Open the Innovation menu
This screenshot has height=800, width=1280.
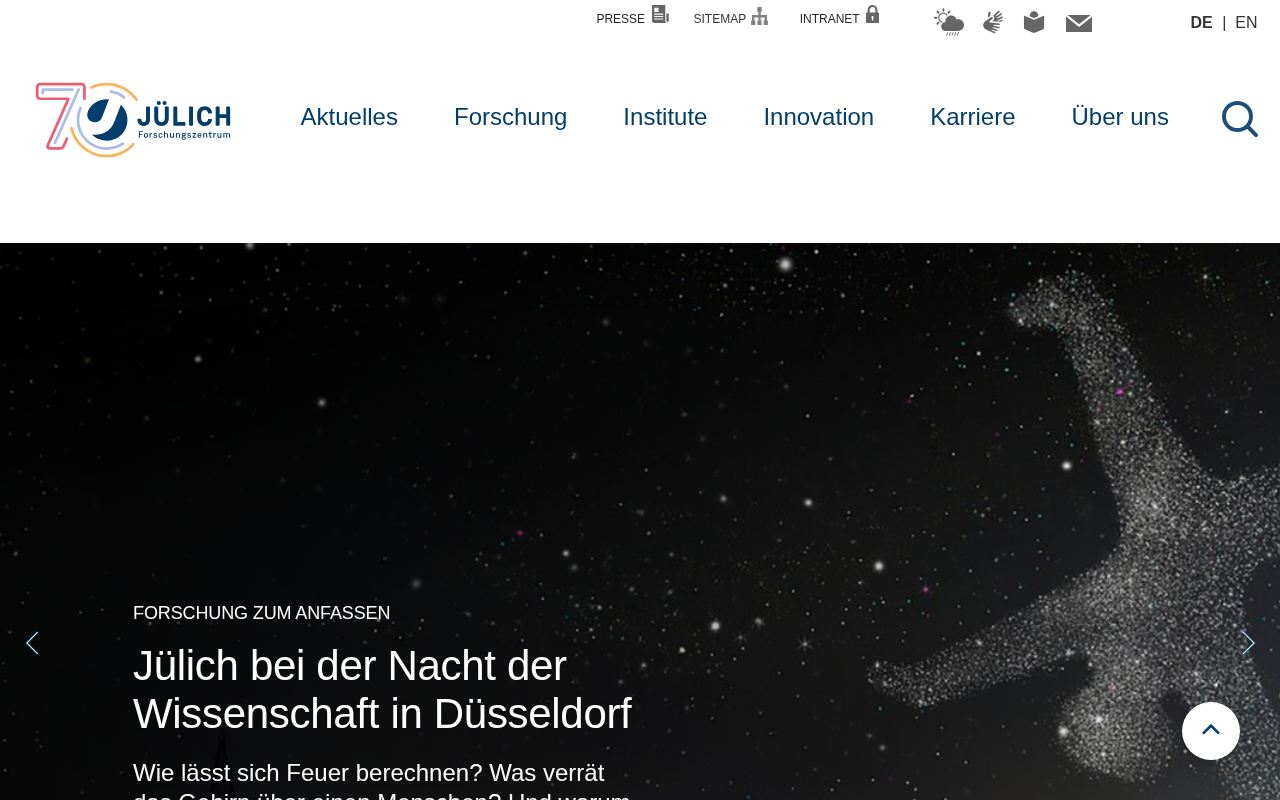pyautogui.click(x=819, y=117)
